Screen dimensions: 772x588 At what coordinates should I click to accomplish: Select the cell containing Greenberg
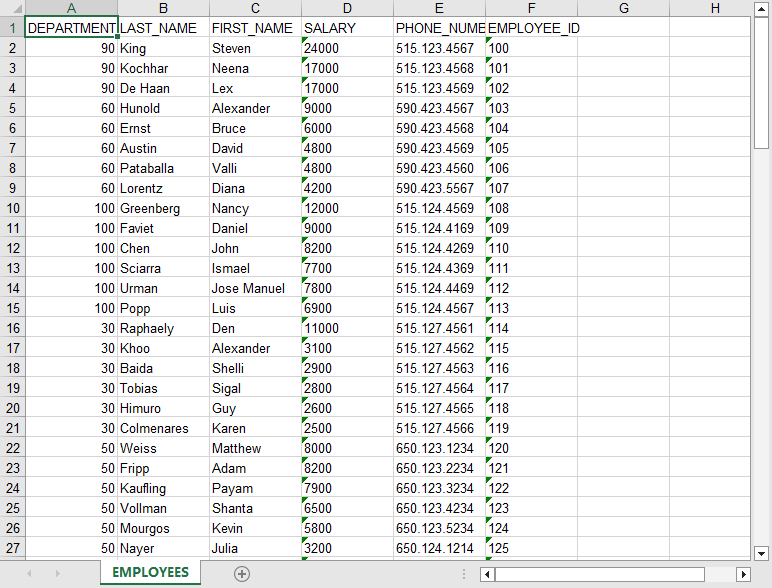click(x=163, y=208)
